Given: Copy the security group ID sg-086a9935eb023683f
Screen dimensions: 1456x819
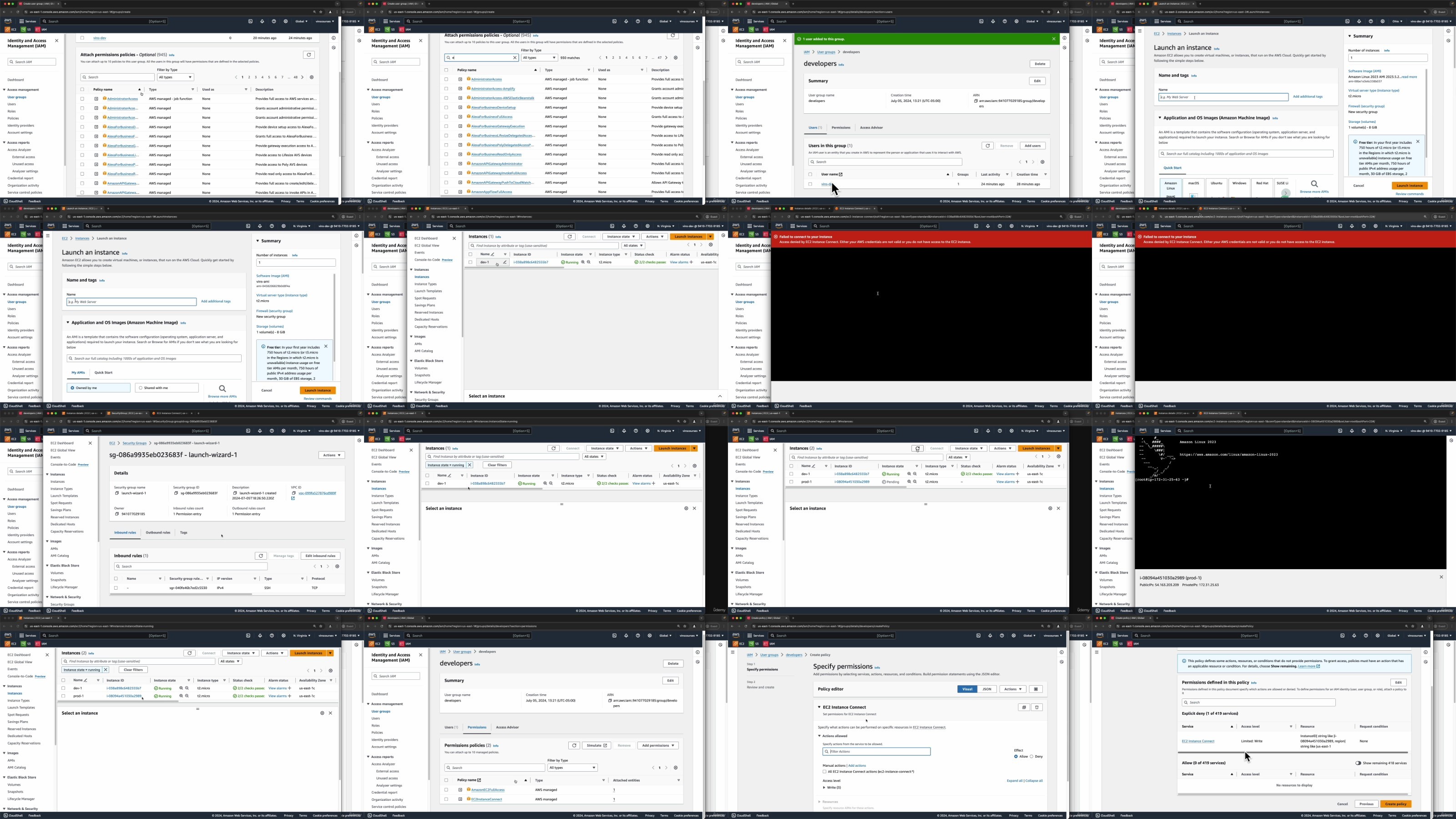Looking at the screenshot, I should [176, 493].
